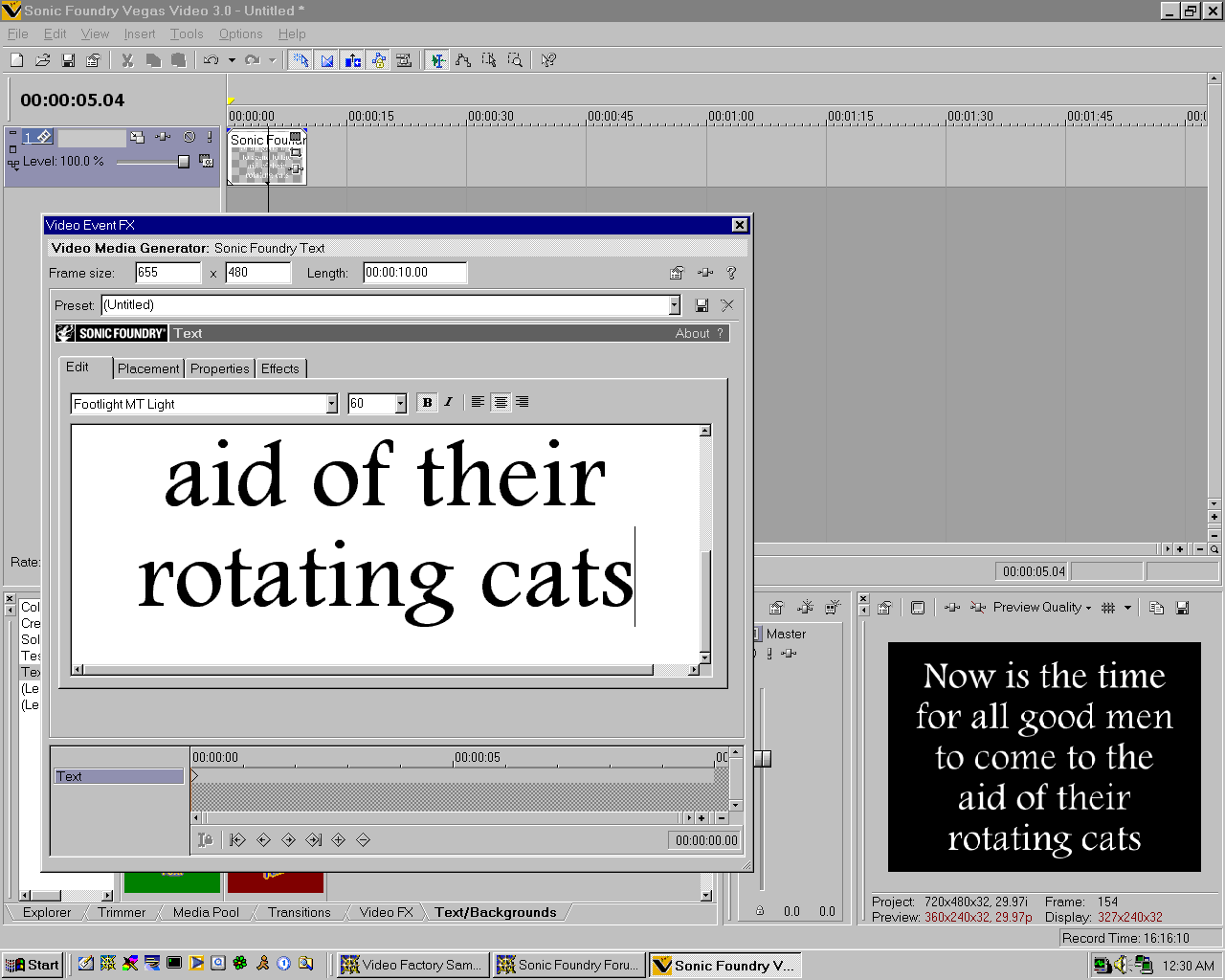Open the Insert menu
Screen dimensions: 1225x980
(140, 33)
